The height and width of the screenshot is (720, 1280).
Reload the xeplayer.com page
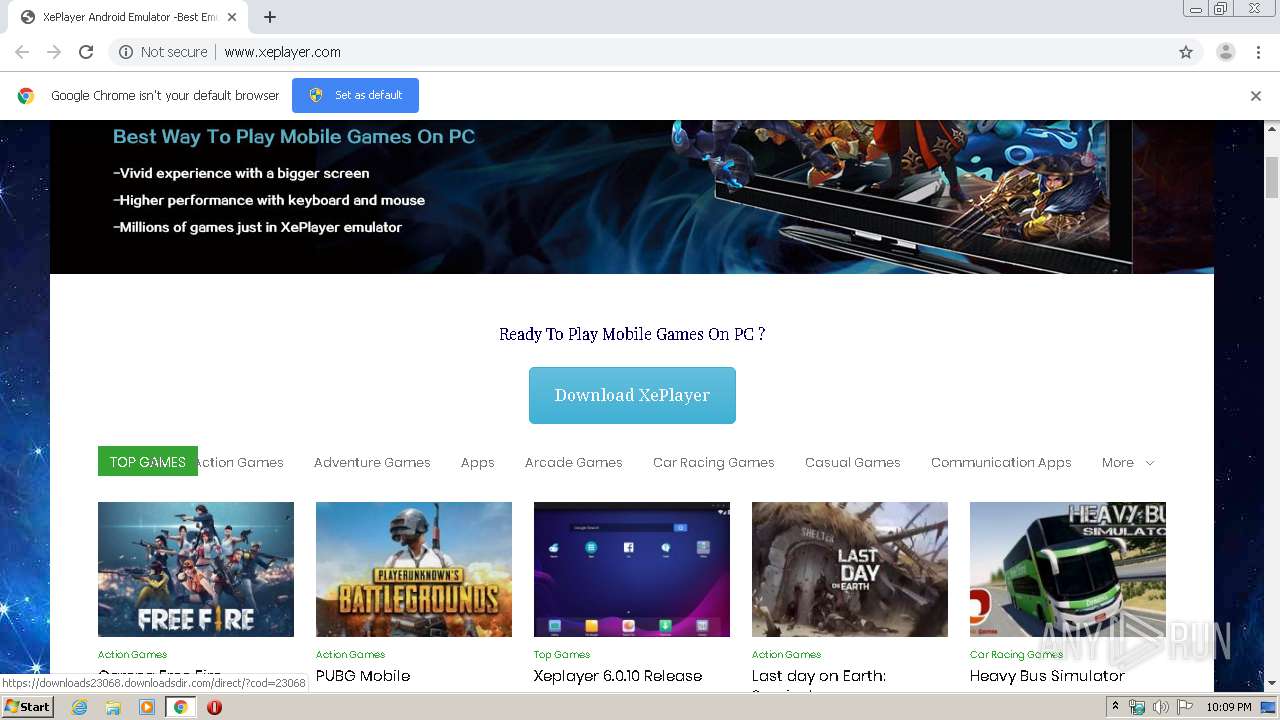point(86,52)
